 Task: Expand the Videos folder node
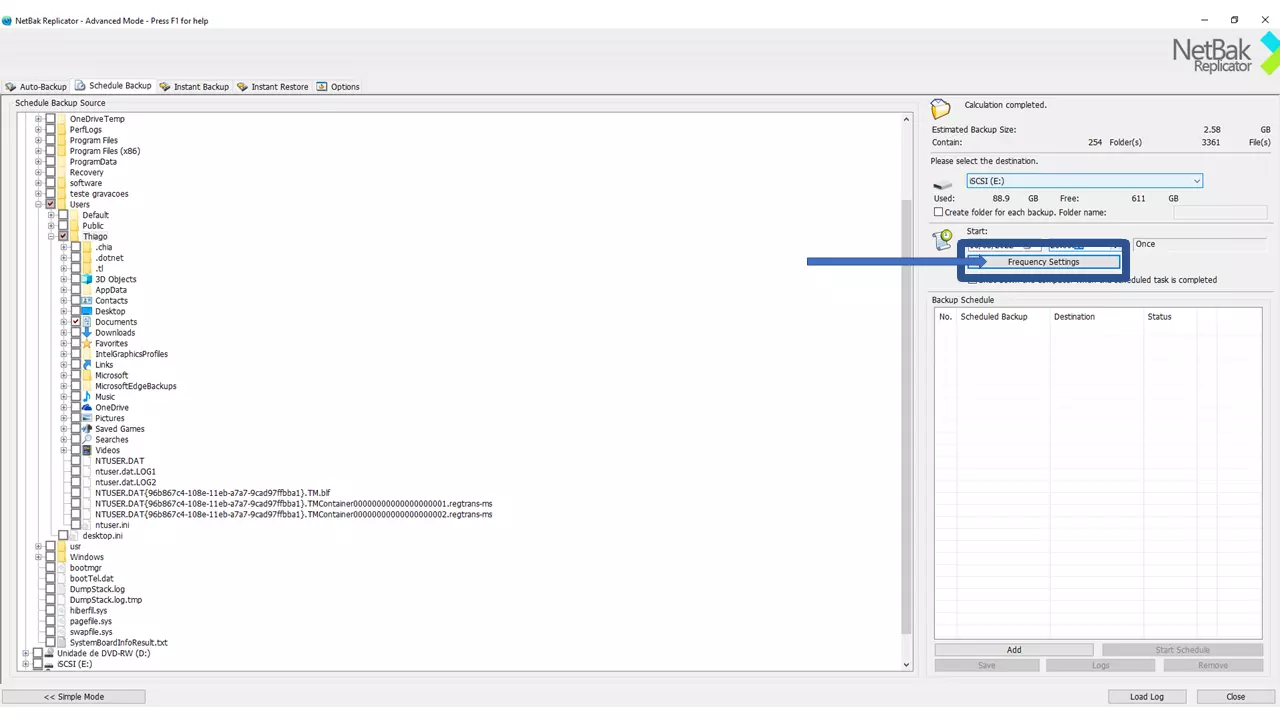(64, 450)
